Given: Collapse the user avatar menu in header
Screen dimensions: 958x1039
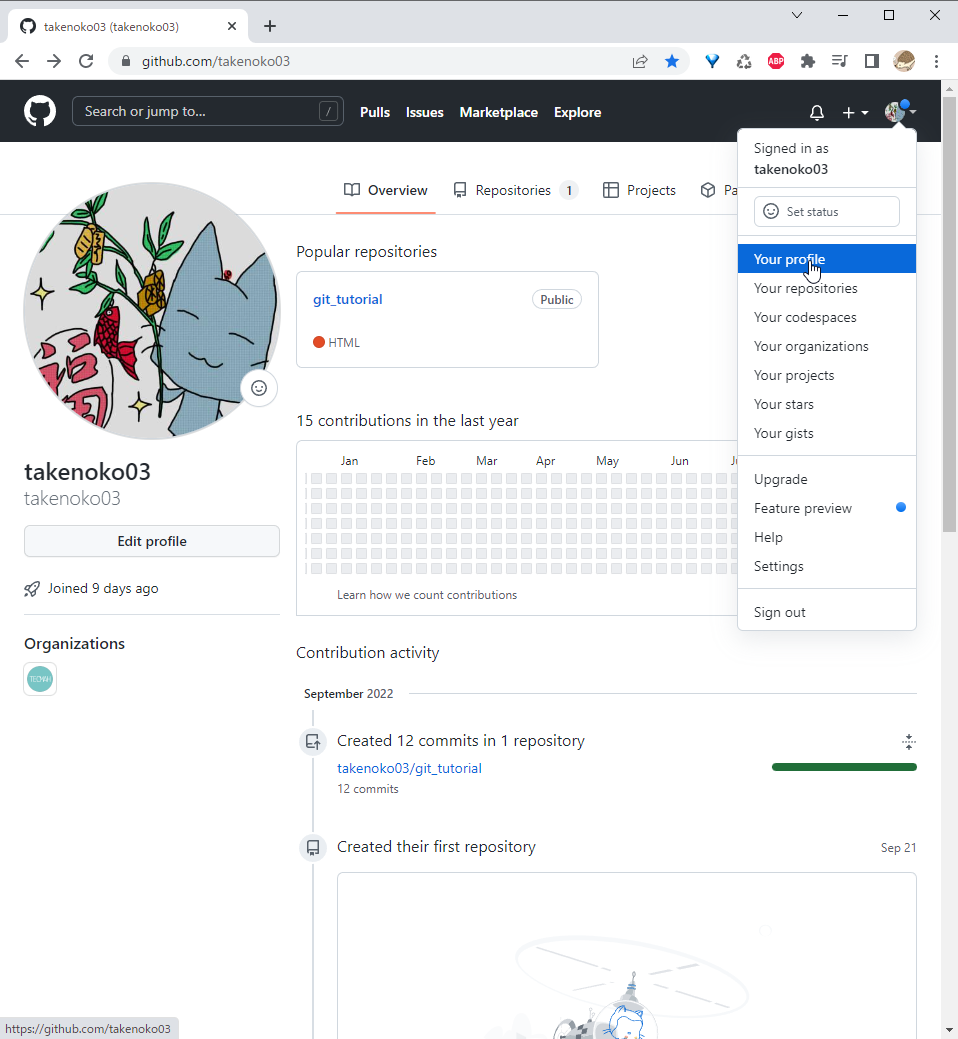Looking at the screenshot, I should tap(900, 111).
